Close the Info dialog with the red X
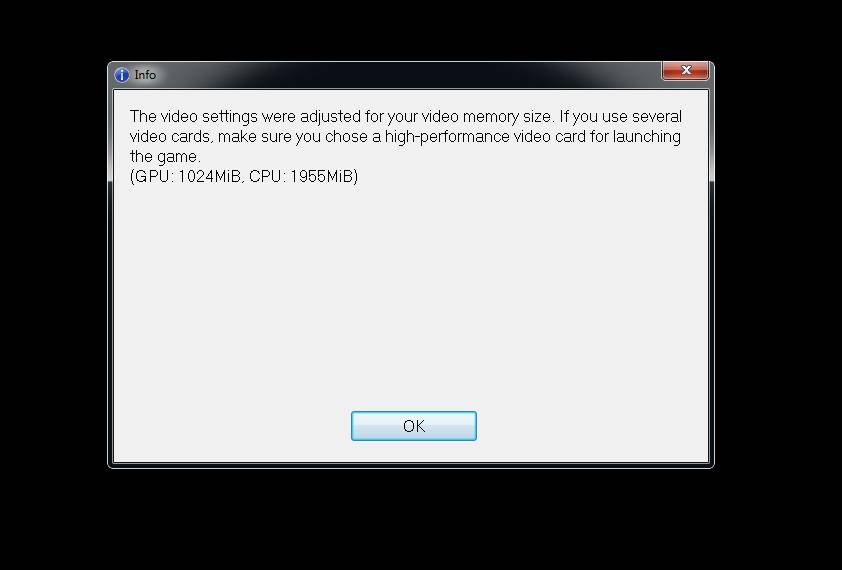 [685, 70]
